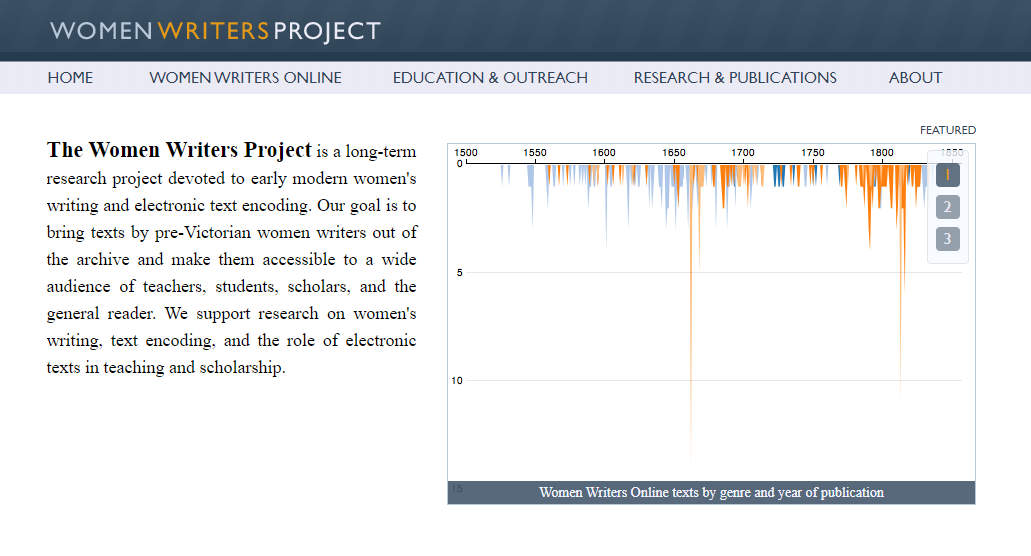The width and height of the screenshot is (1031, 556).
Task: Click the 1700 tick label
Action: click(x=743, y=152)
